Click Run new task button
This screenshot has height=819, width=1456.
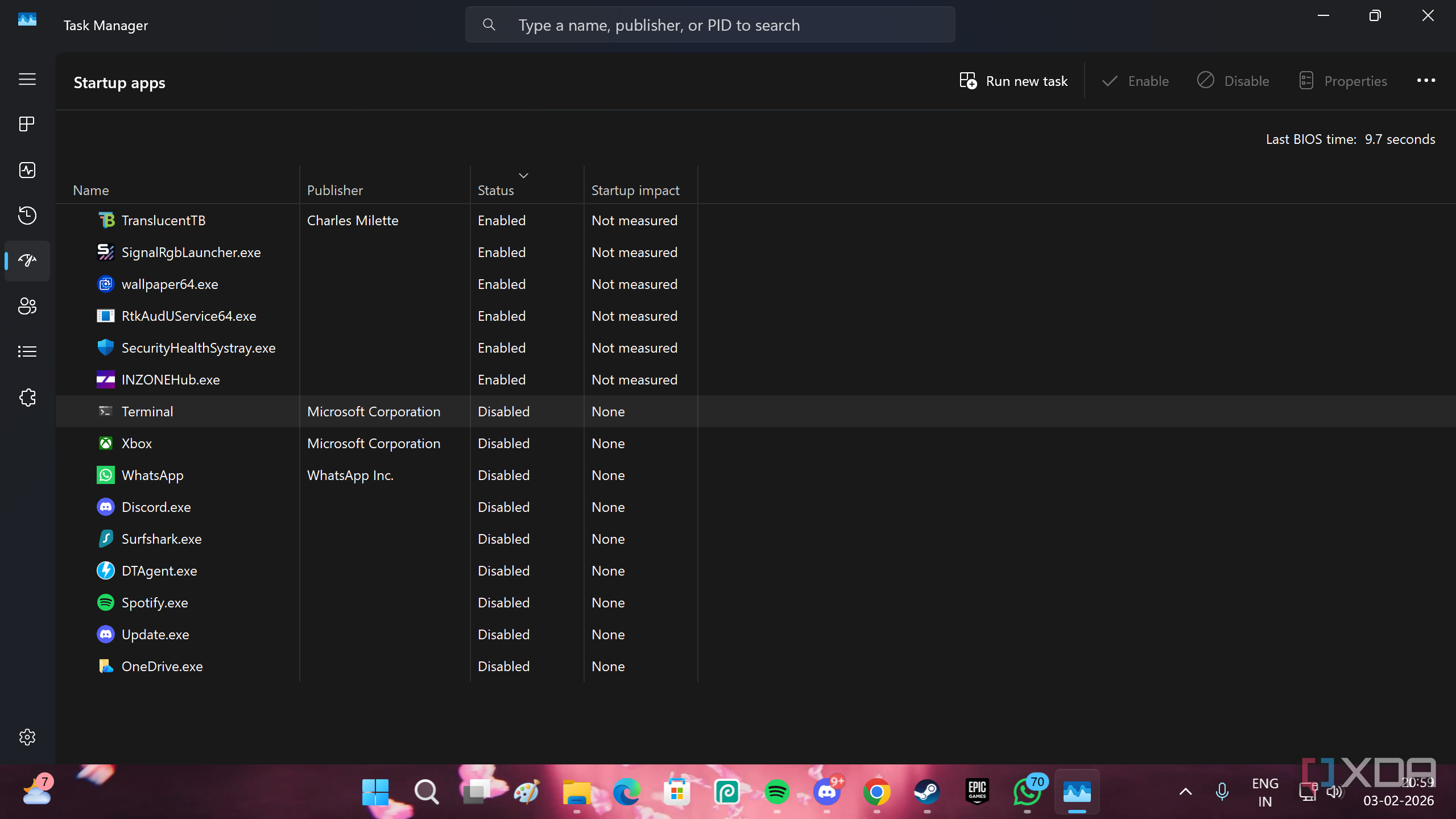click(1014, 81)
